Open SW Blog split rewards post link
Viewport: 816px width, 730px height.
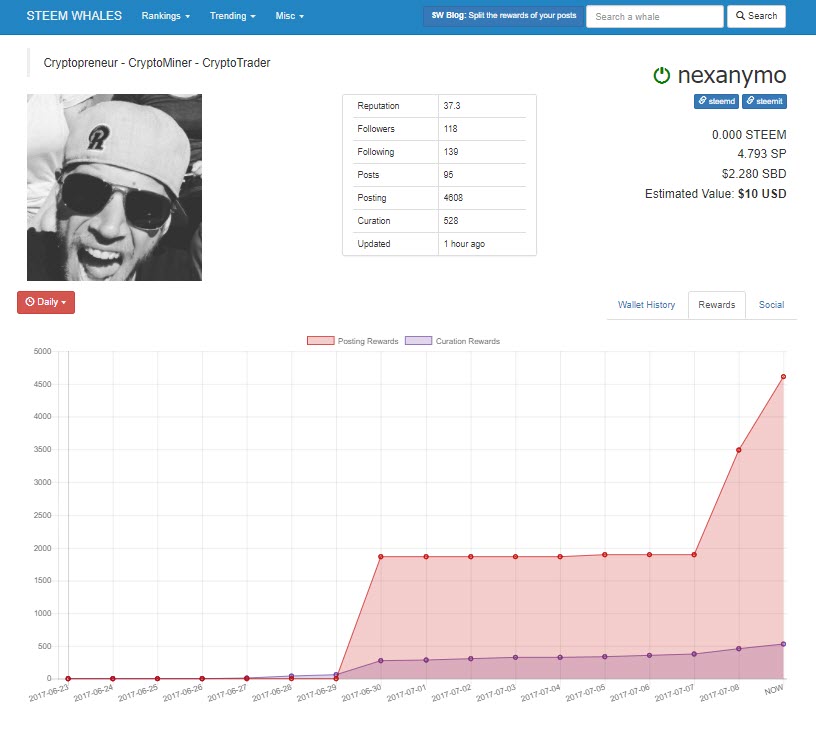point(504,16)
